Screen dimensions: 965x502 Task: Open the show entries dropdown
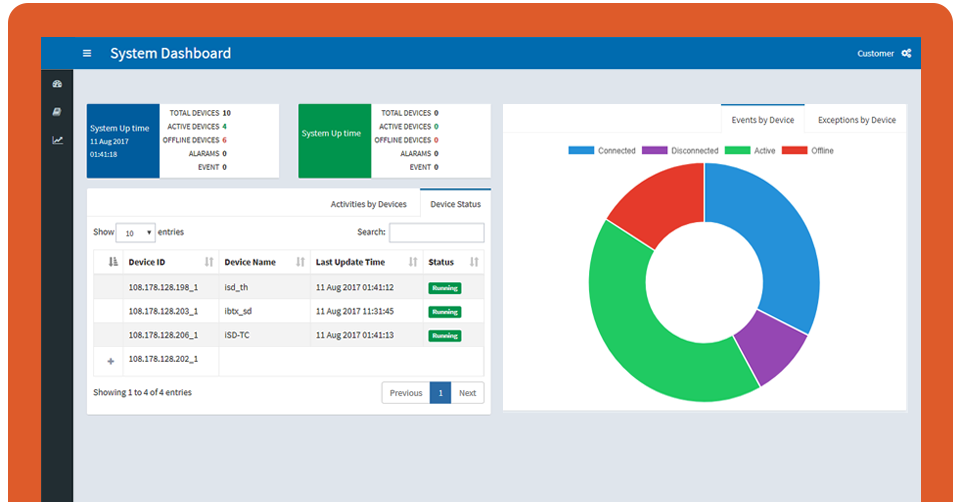(136, 233)
